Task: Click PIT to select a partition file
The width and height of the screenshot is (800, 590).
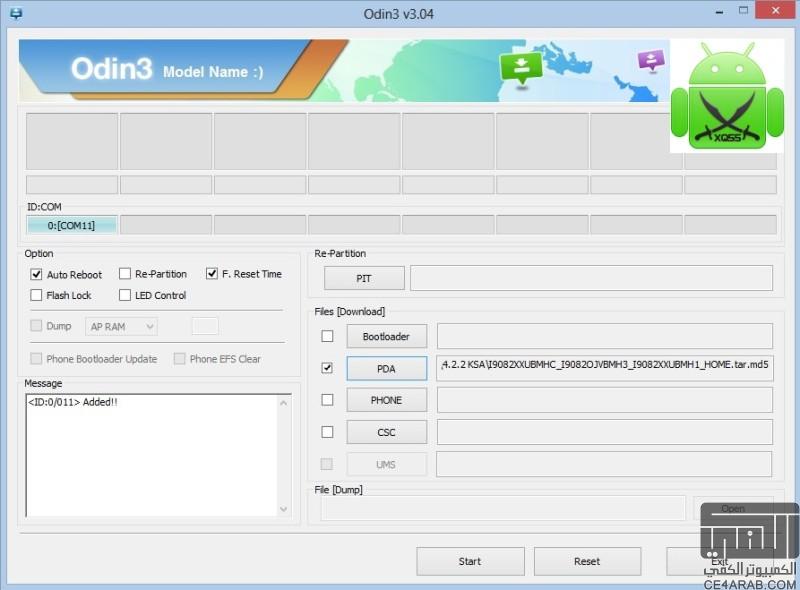Action: (x=363, y=278)
